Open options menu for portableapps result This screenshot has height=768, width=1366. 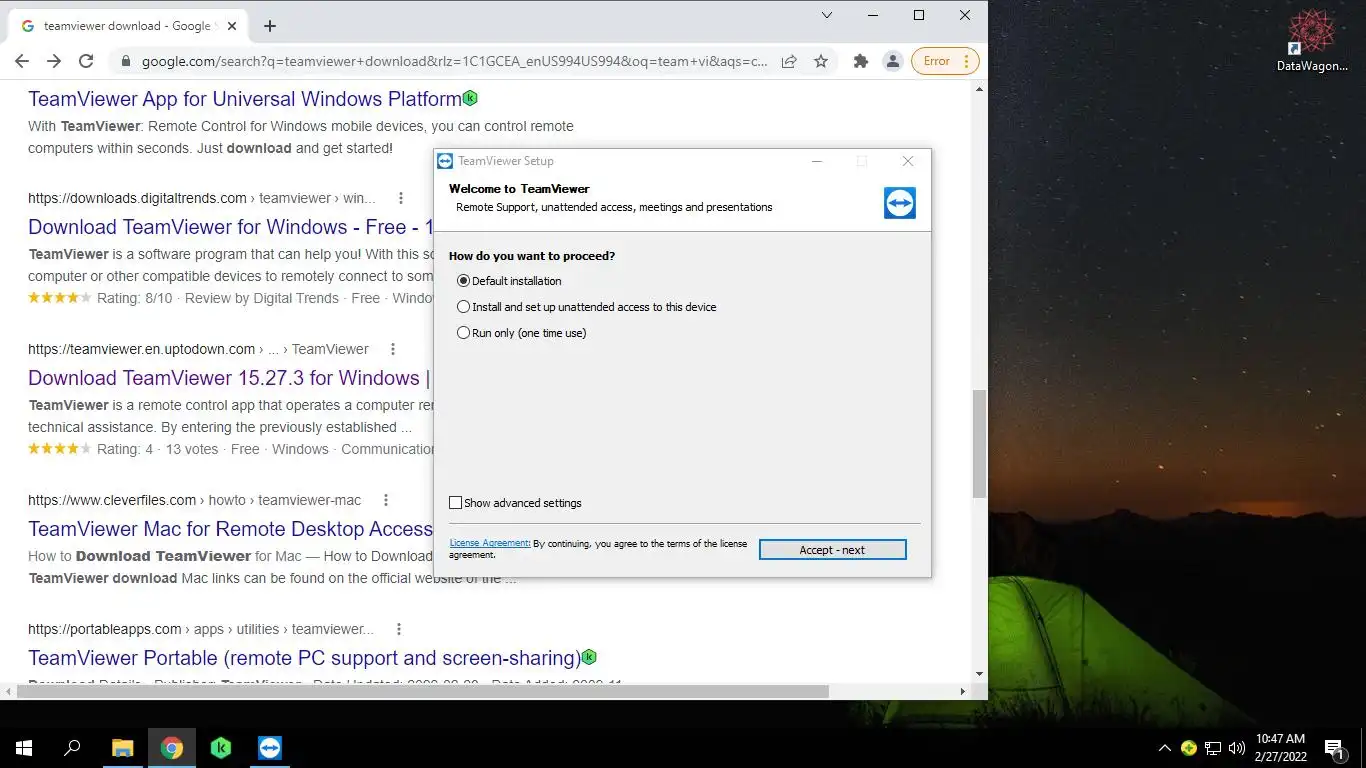(399, 629)
